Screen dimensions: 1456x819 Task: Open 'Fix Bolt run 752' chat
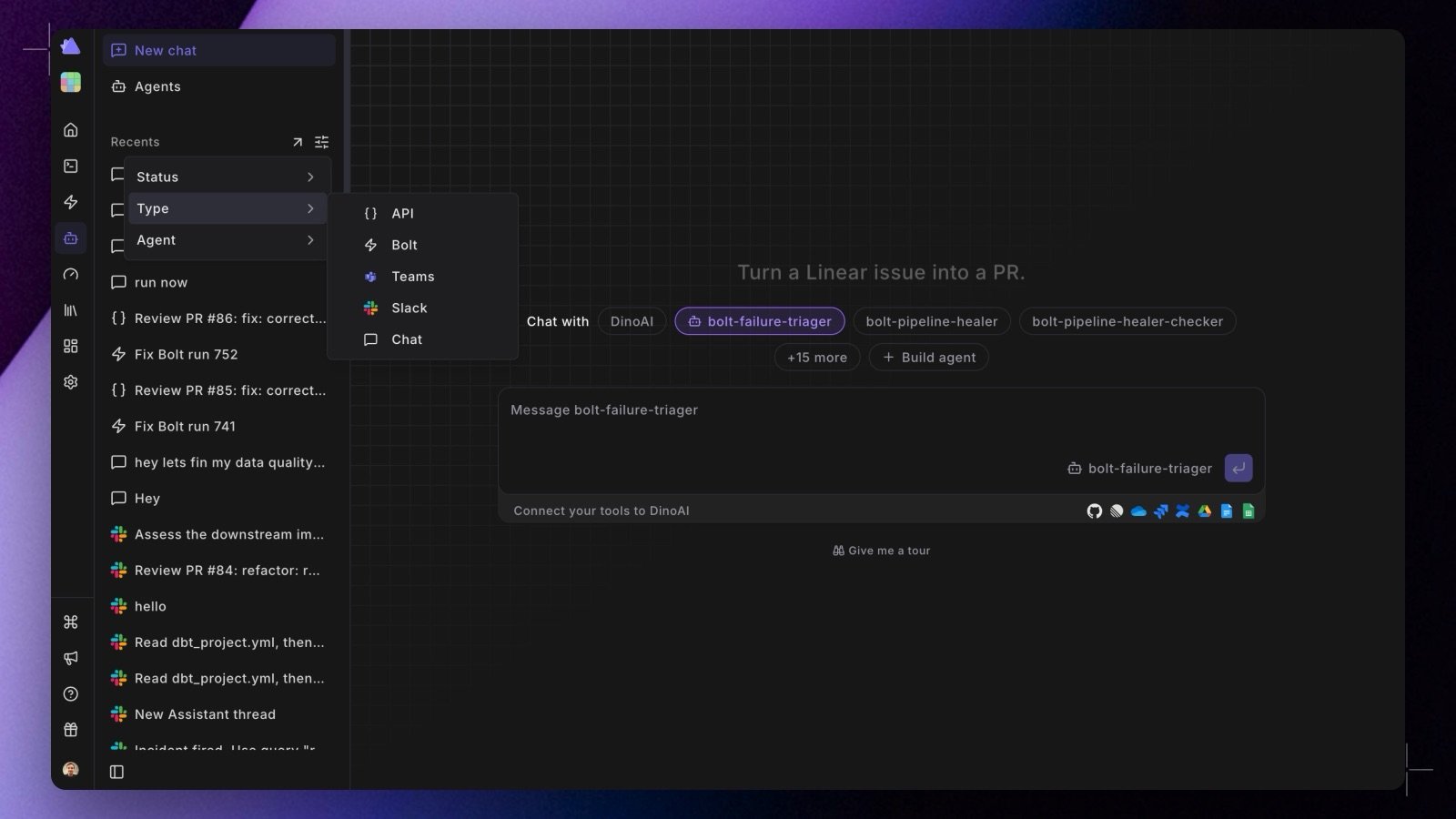218,354
